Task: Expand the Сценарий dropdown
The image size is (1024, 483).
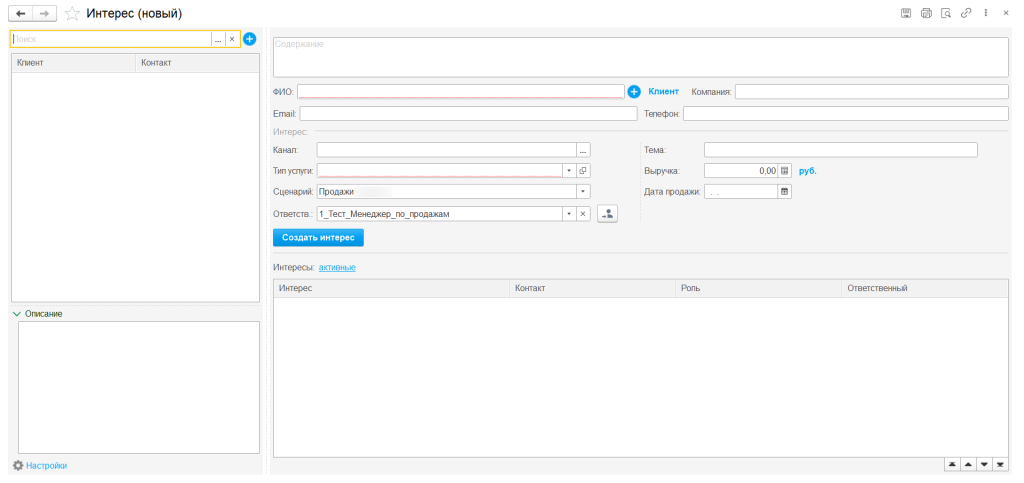Action: tap(583, 192)
